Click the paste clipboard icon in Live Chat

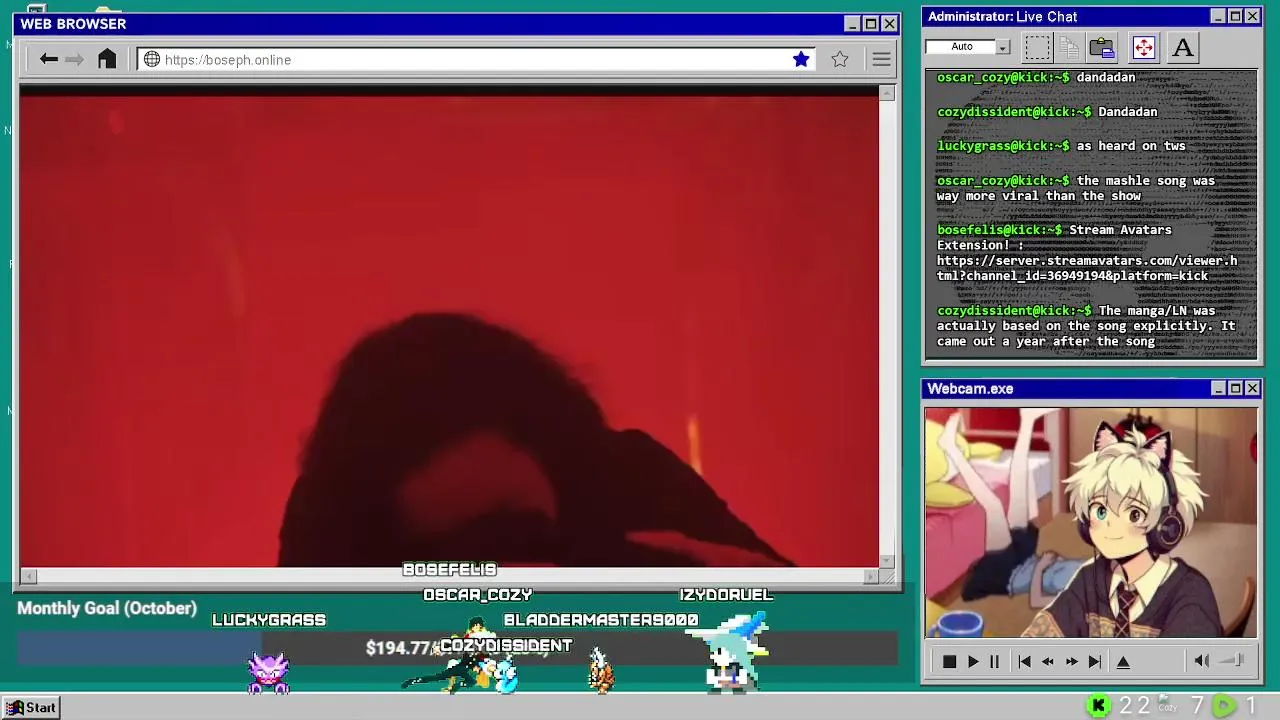pos(1102,47)
